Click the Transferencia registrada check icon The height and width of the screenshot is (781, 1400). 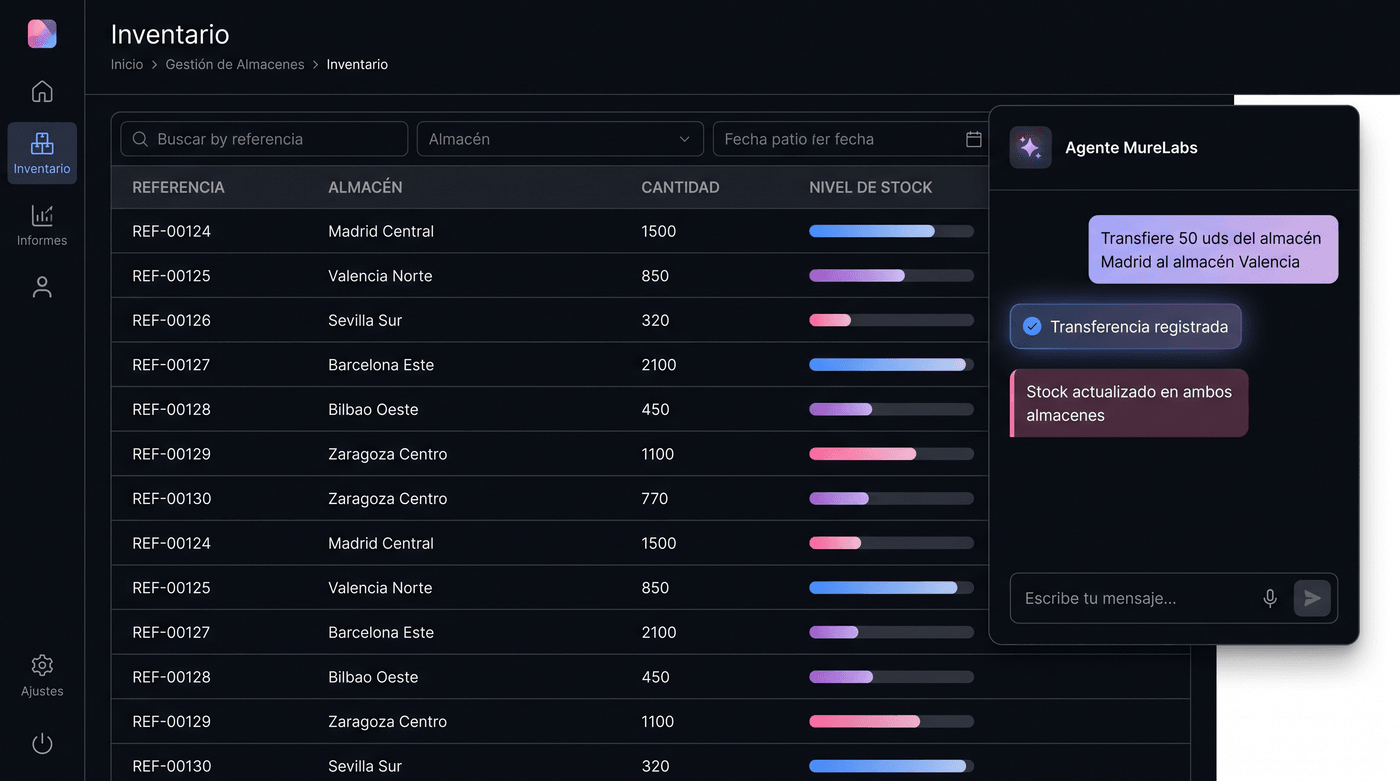[1032, 327]
